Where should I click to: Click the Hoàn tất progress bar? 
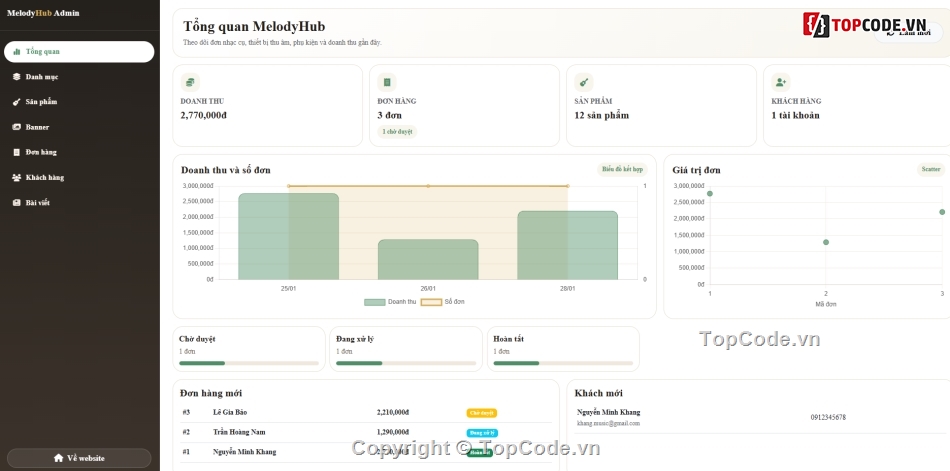[563, 363]
